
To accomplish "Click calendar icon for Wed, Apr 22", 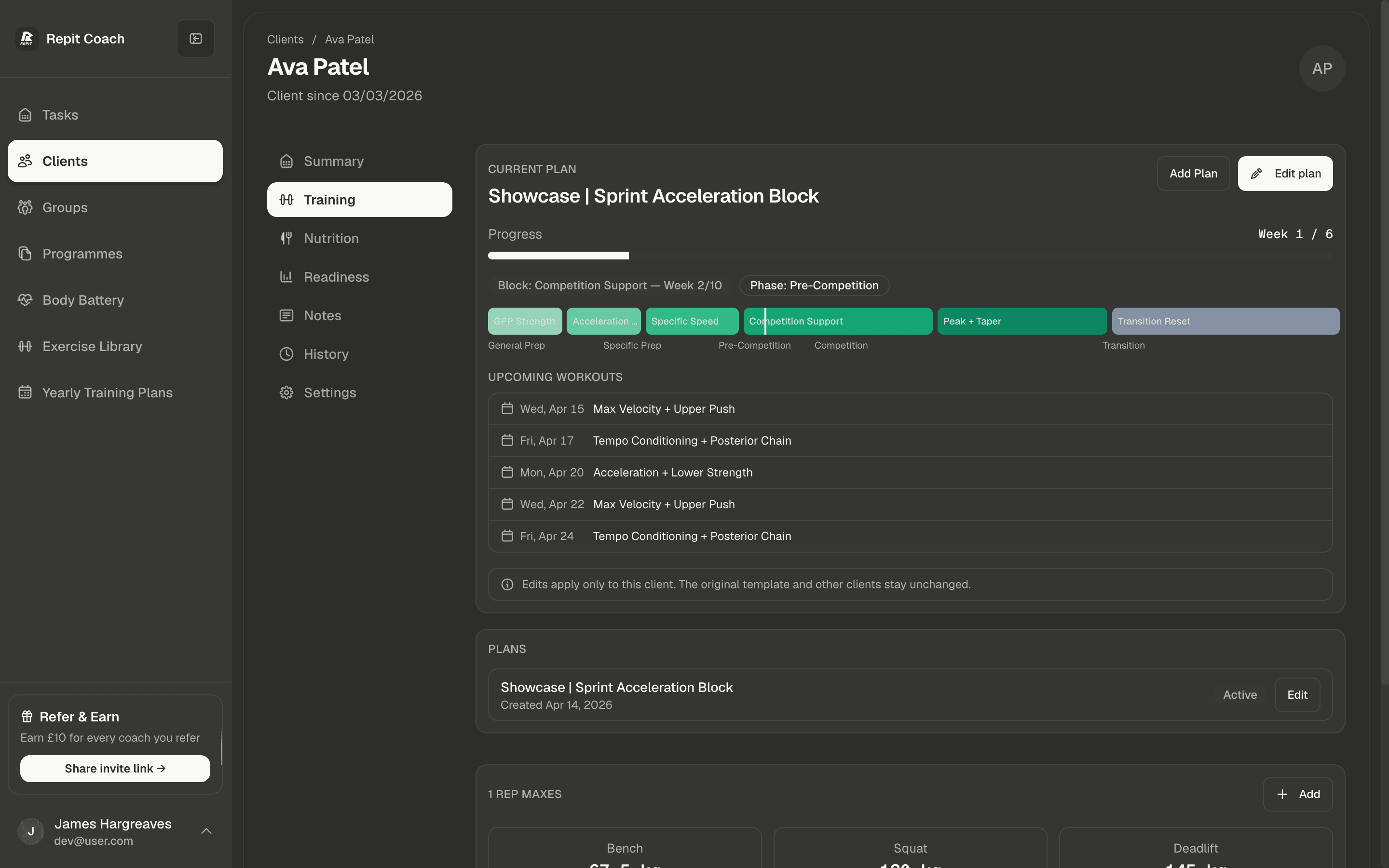I will click(x=507, y=504).
